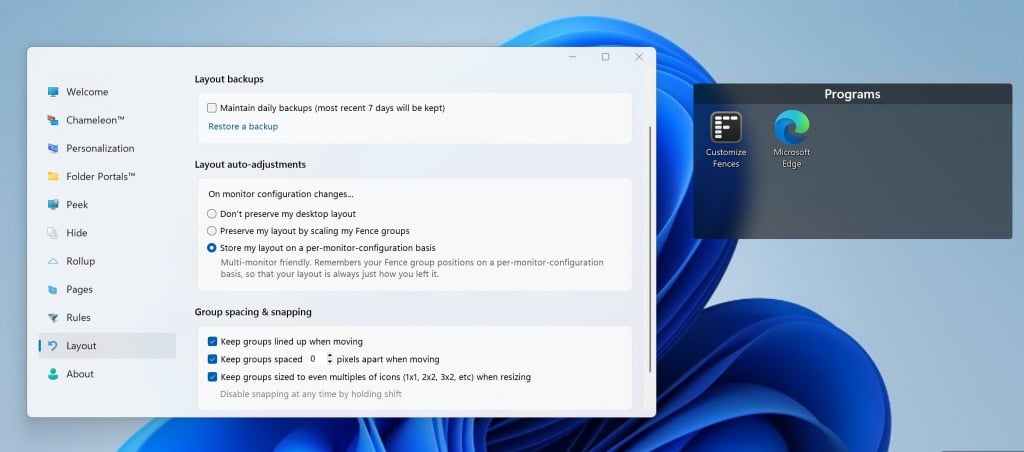Maximize the Fences settings window

pyautogui.click(x=605, y=57)
